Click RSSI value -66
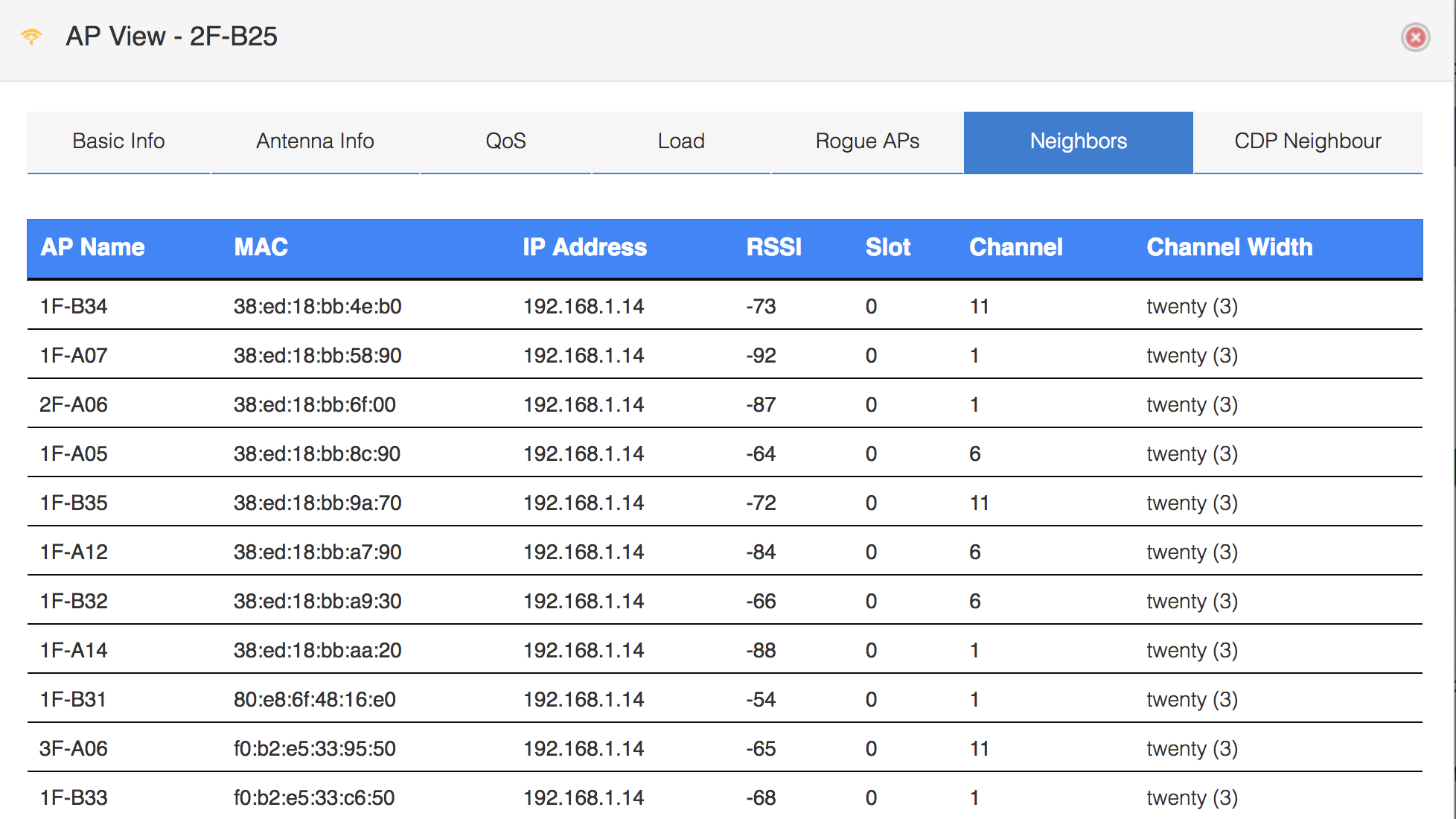 click(x=761, y=601)
